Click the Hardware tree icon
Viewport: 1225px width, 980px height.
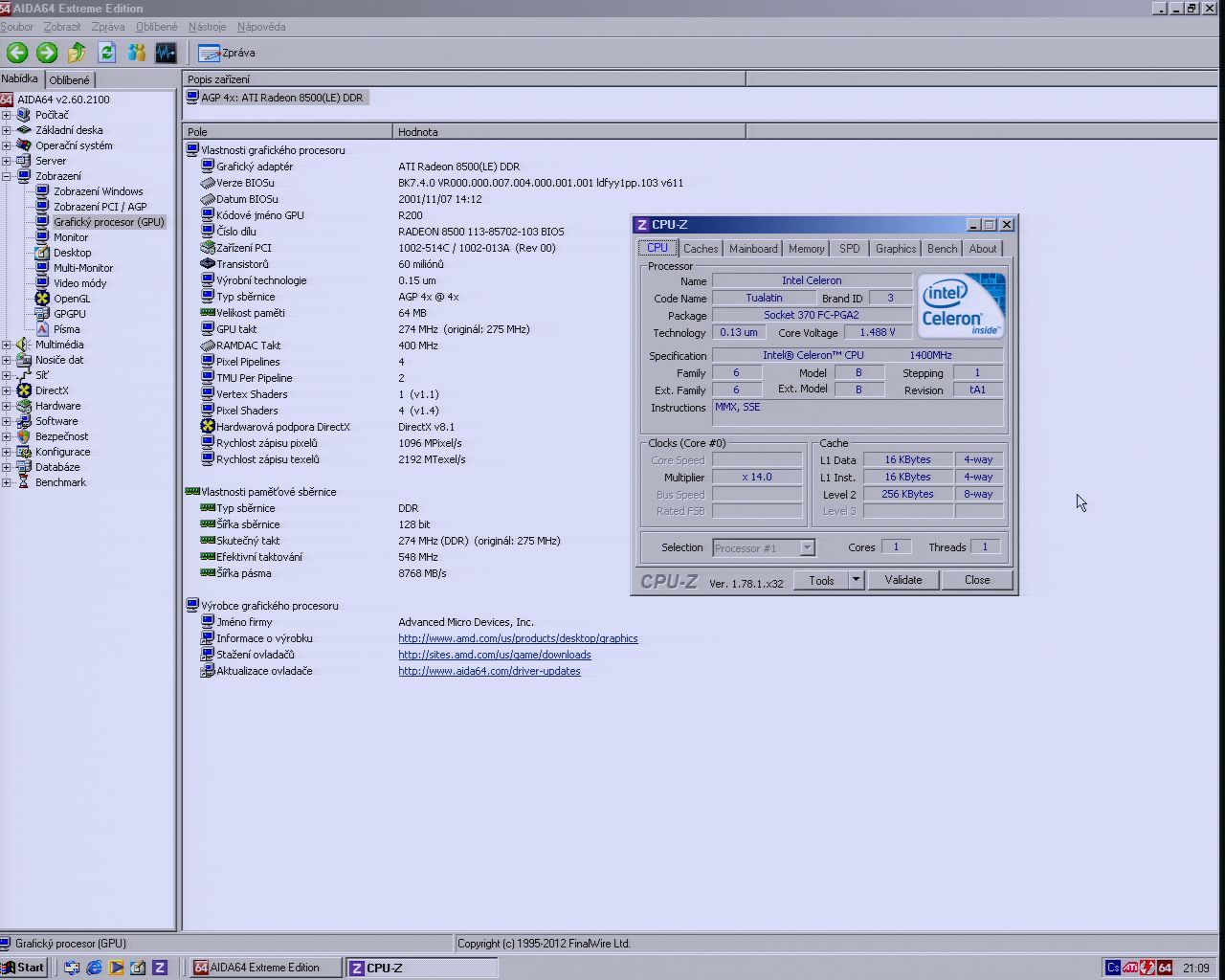(x=24, y=406)
